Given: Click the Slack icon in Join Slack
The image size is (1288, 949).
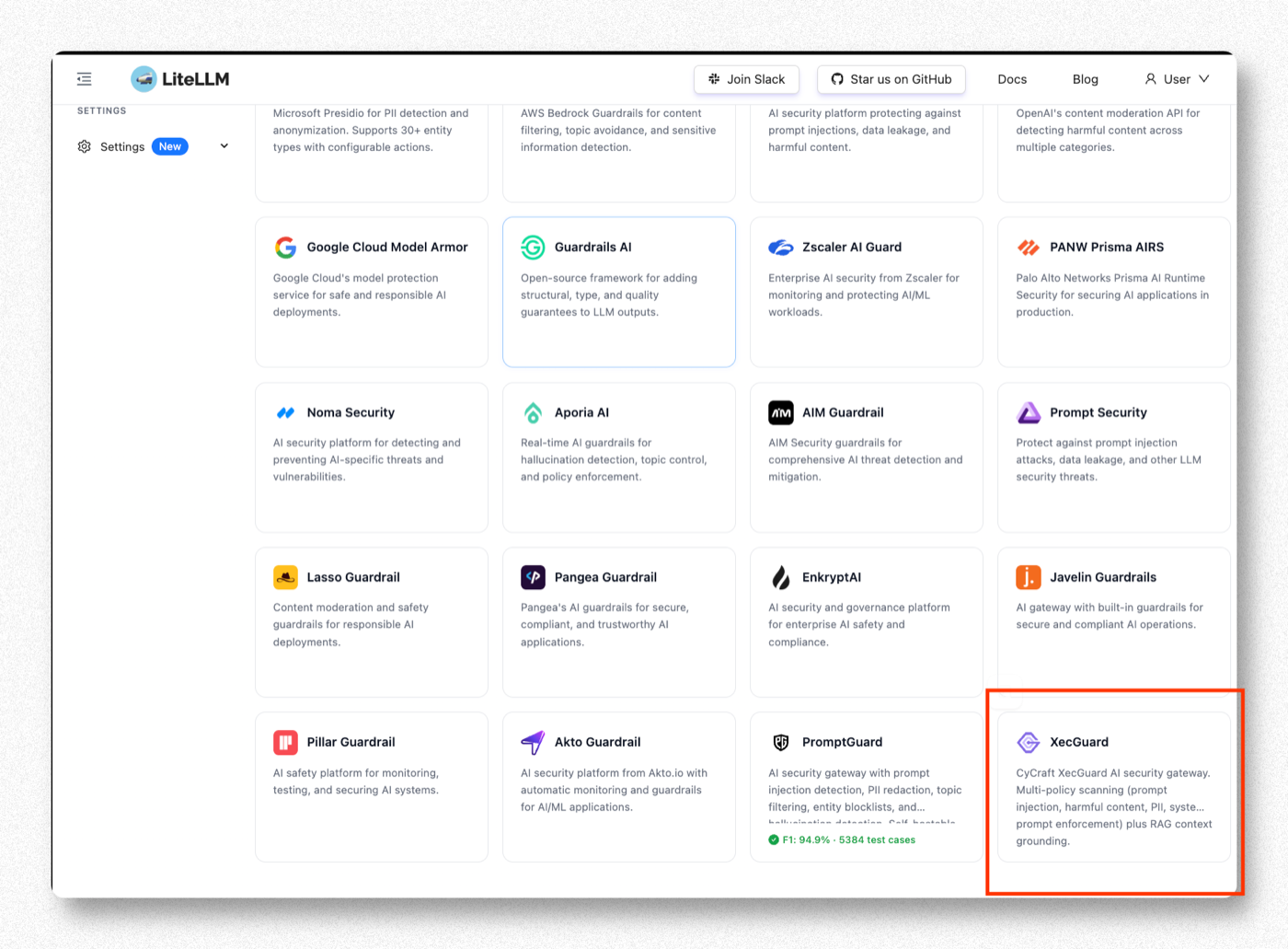Looking at the screenshot, I should [714, 79].
